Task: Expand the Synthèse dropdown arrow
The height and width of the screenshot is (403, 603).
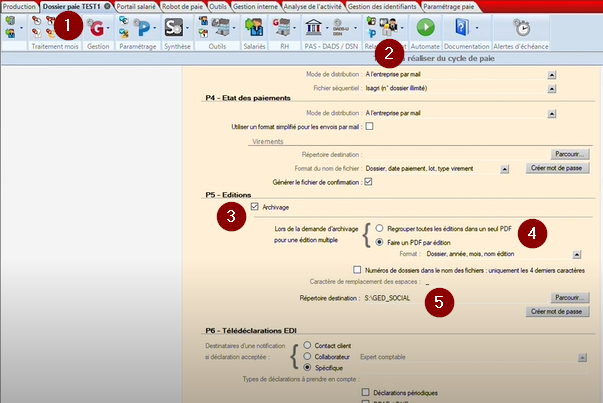Action: point(187,28)
